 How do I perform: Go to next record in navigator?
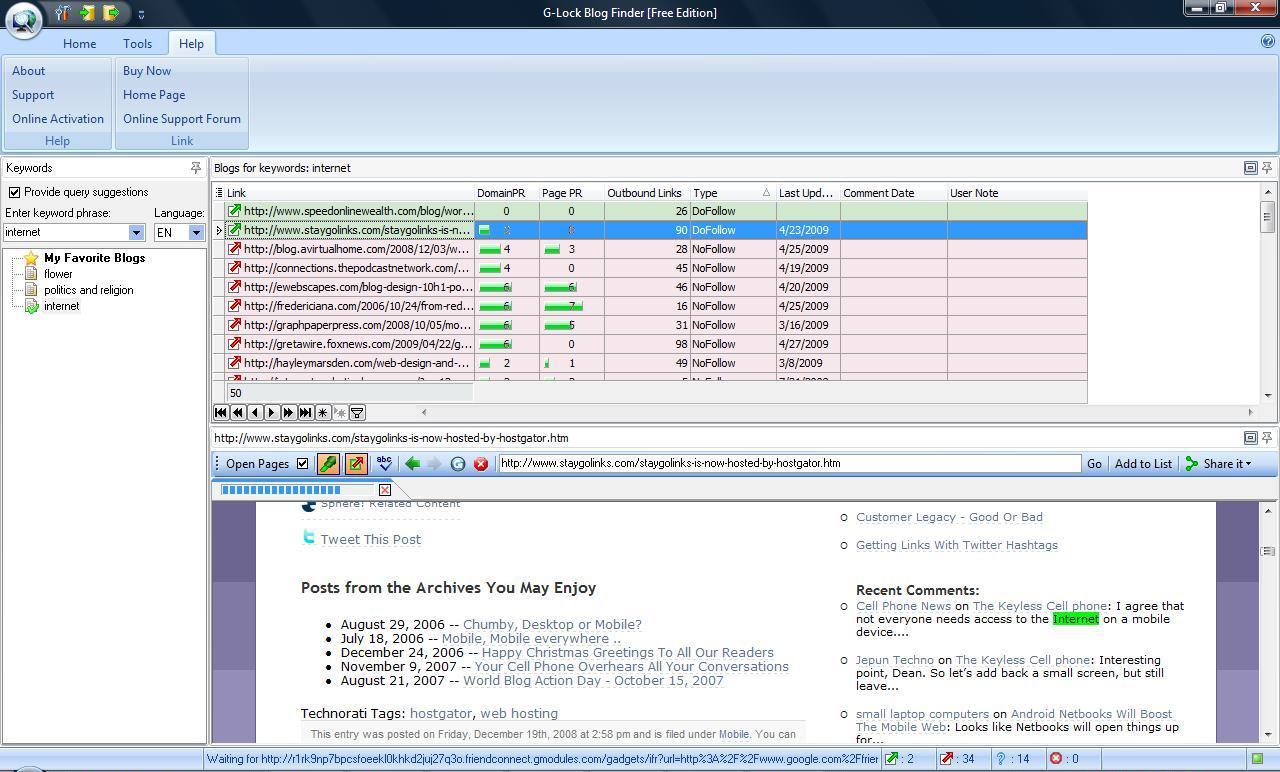click(x=272, y=412)
